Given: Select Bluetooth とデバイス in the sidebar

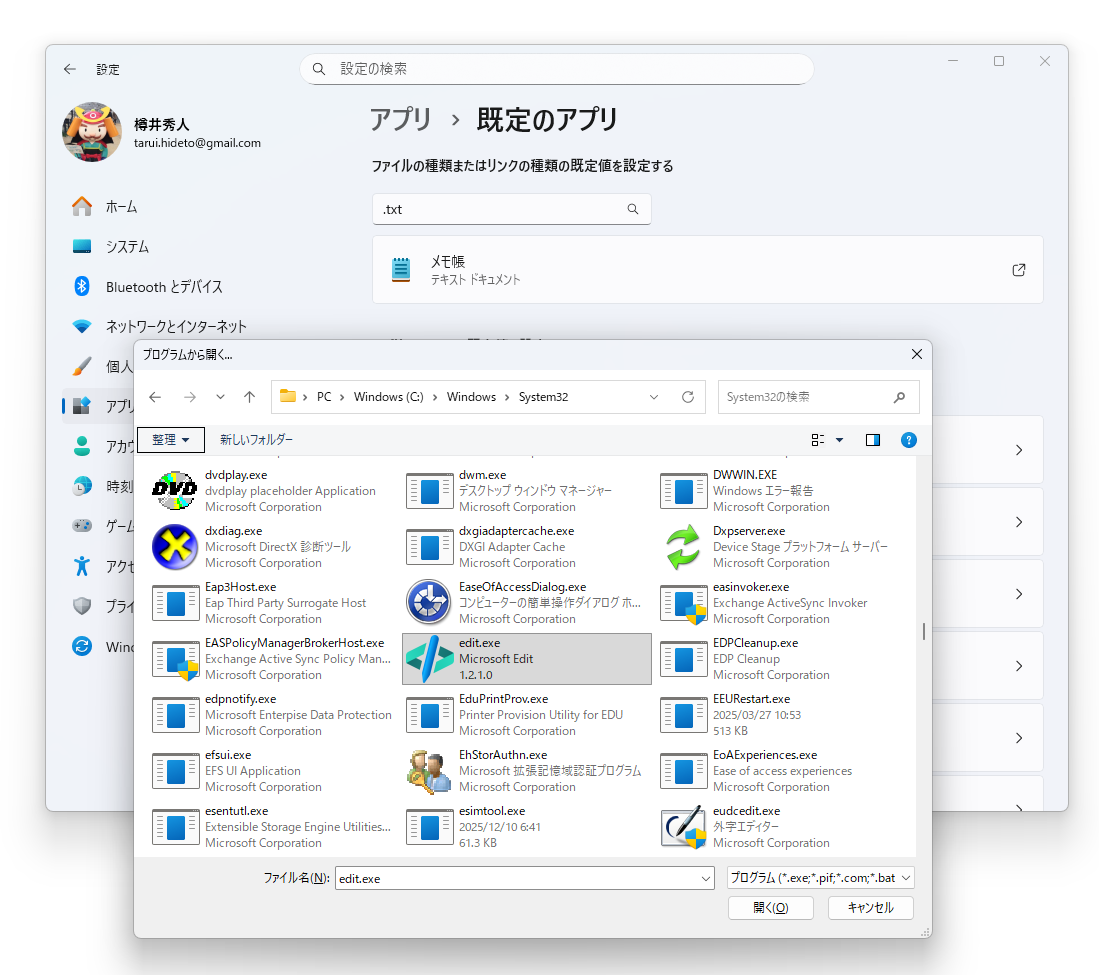Looking at the screenshot, I should tap(165, 286).
